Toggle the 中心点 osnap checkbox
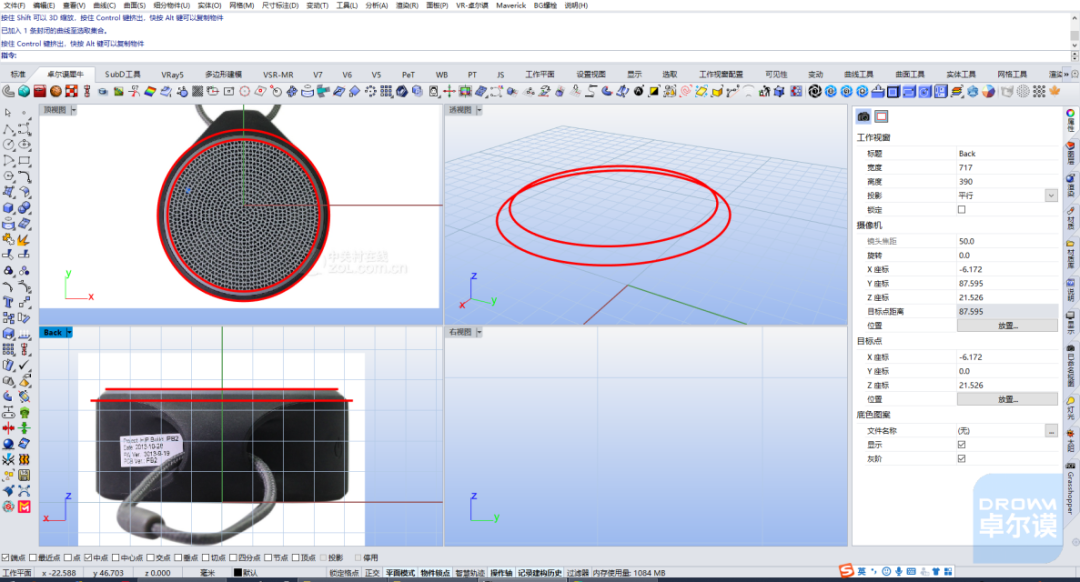Viewport: 1080px width, 582px height. point(116,558)
